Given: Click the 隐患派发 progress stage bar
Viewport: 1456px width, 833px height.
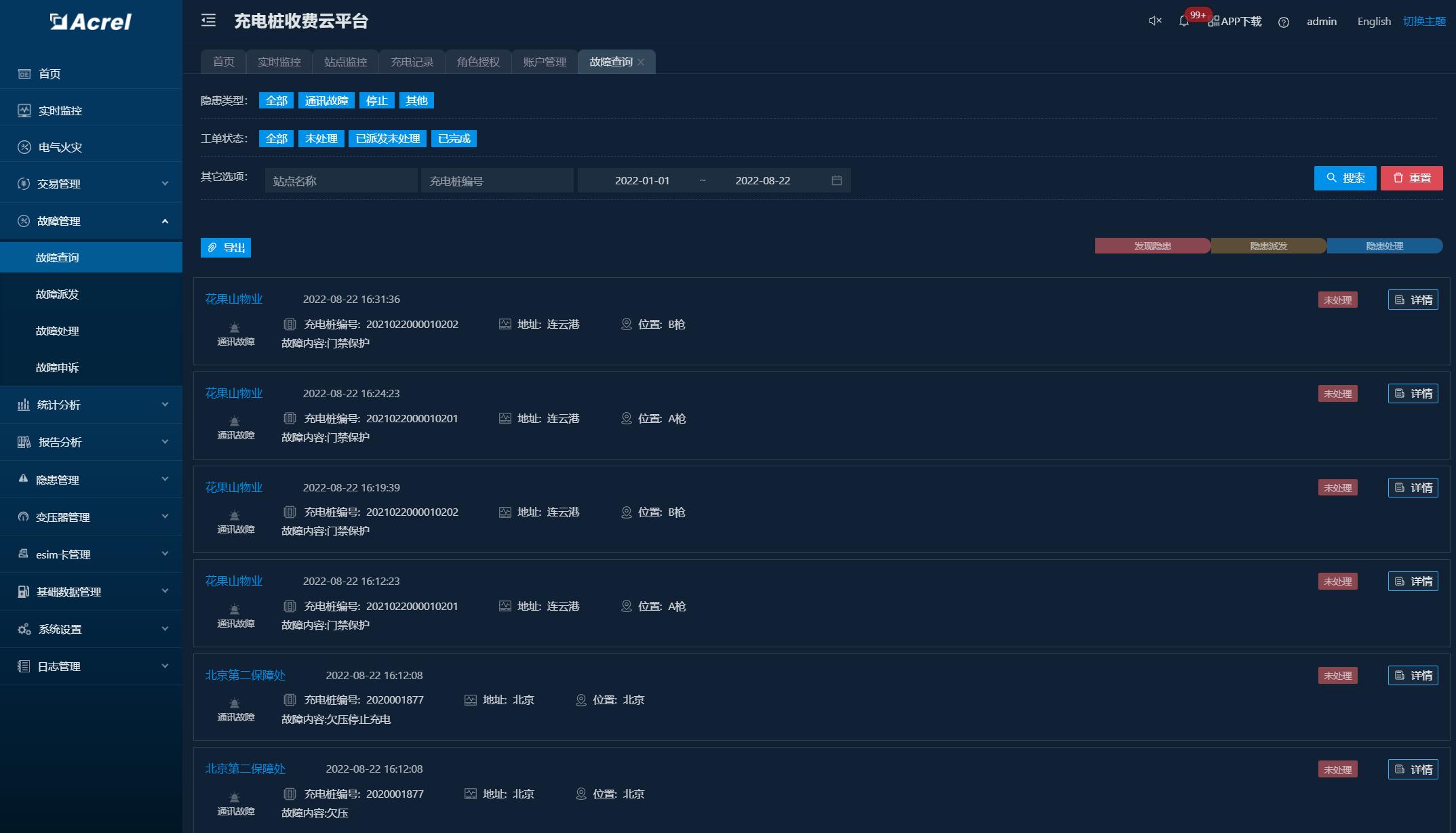Looking at the screenshot, I should click(1268, 246).
